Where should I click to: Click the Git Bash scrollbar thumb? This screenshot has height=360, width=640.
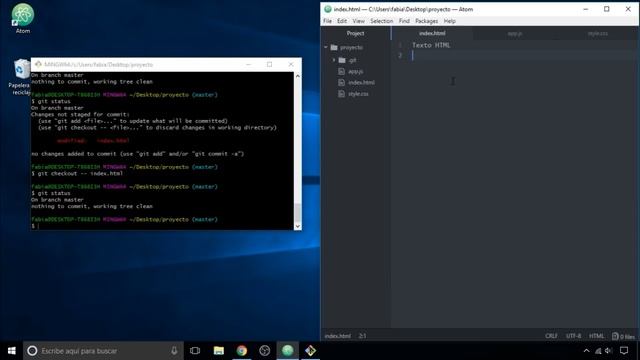298,213
